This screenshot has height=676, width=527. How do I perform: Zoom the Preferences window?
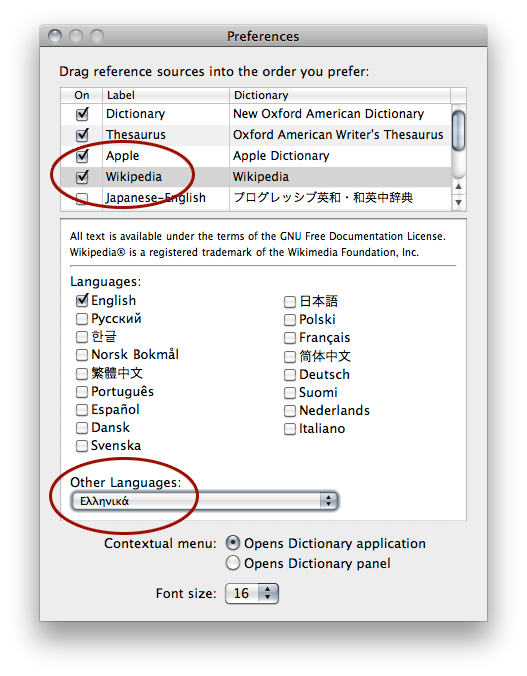click(97, 36)
